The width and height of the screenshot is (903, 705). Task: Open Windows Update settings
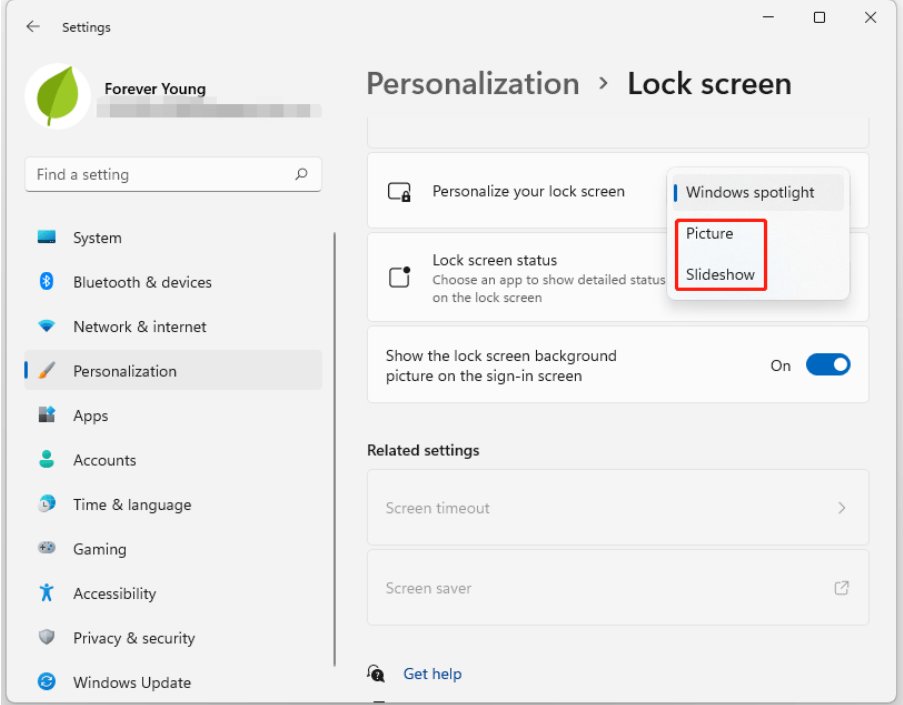pos(129,682)
